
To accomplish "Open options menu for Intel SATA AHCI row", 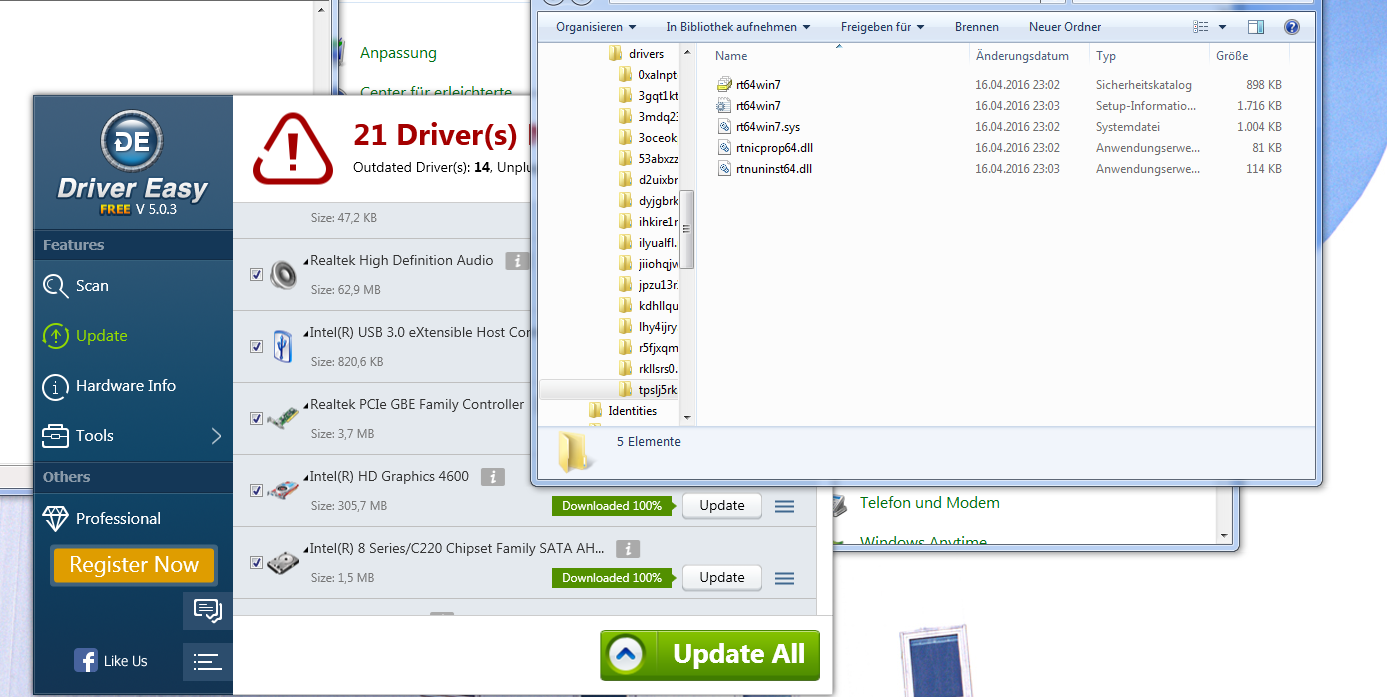I will 785,578.
